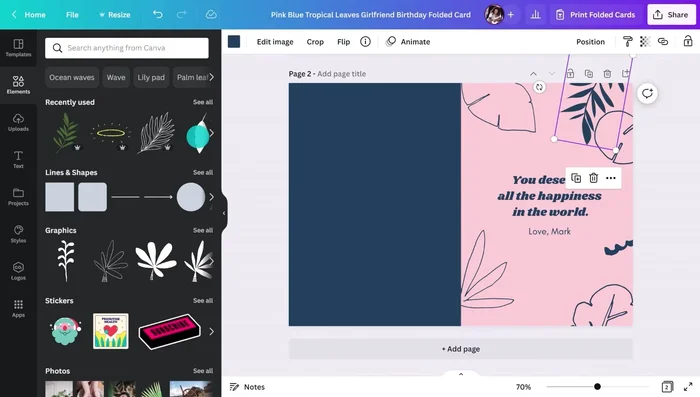Duplicate Page 2 with the page duplicate icon

(x=589, y=74)
